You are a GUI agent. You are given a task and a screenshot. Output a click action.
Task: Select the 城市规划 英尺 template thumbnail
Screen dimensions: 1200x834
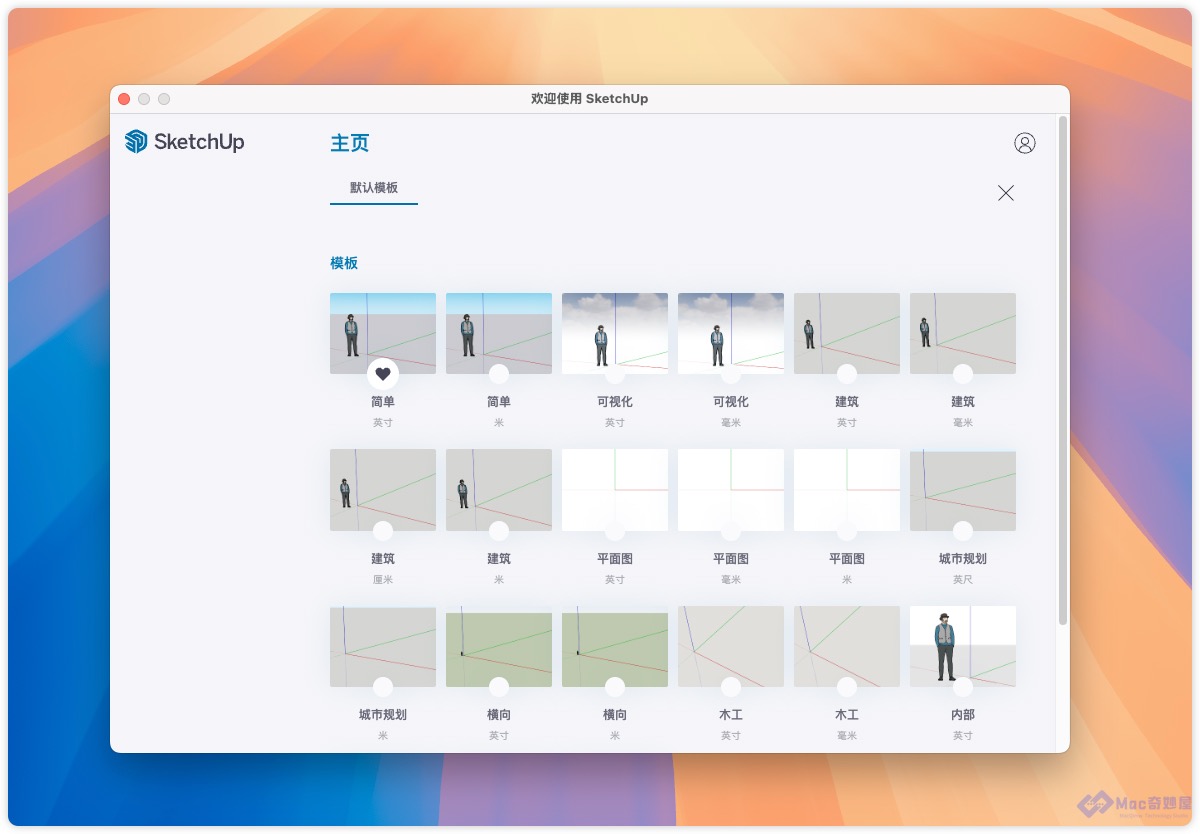coord(963,490)
